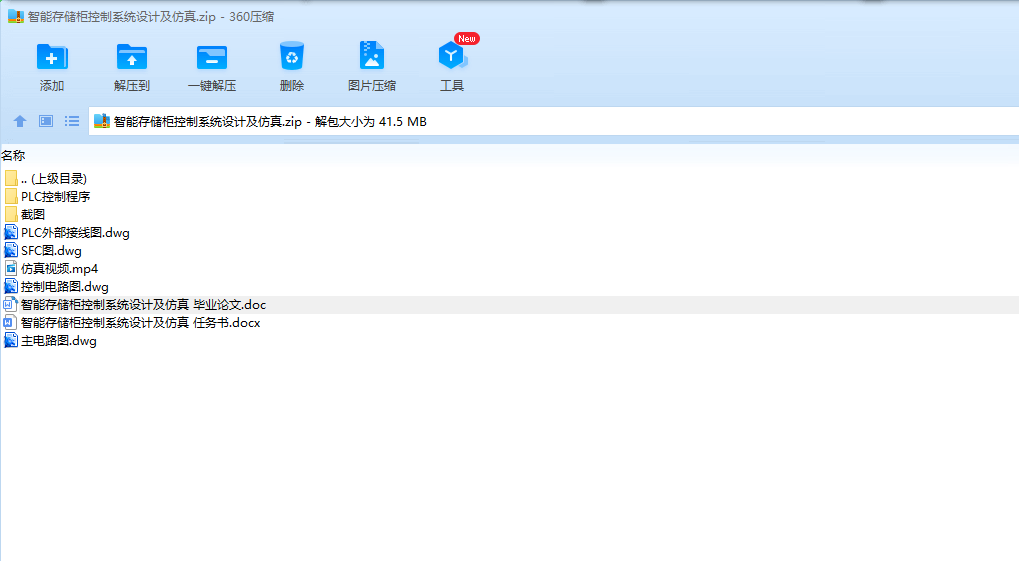This screenshot has width=1019, height=561.
Task: Switch to list view mode
Action: (71, 122)
